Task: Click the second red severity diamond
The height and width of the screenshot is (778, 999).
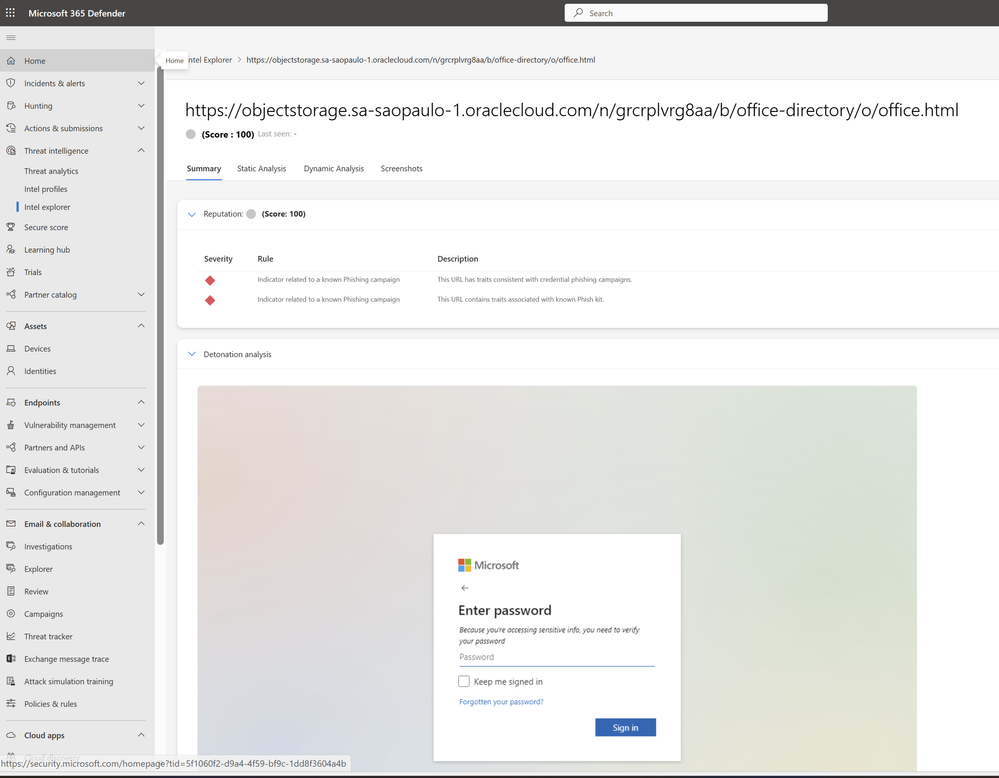Action: (210, 300)
